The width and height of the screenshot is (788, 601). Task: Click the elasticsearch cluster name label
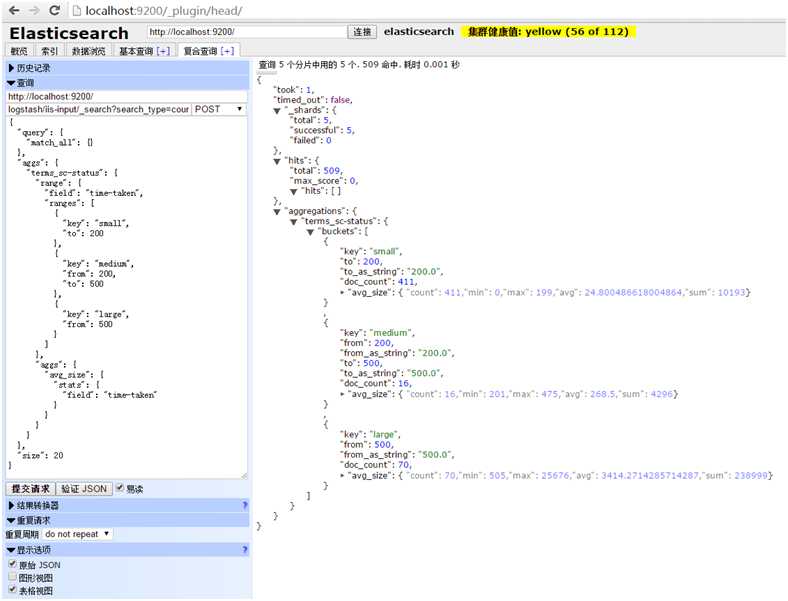419,32
